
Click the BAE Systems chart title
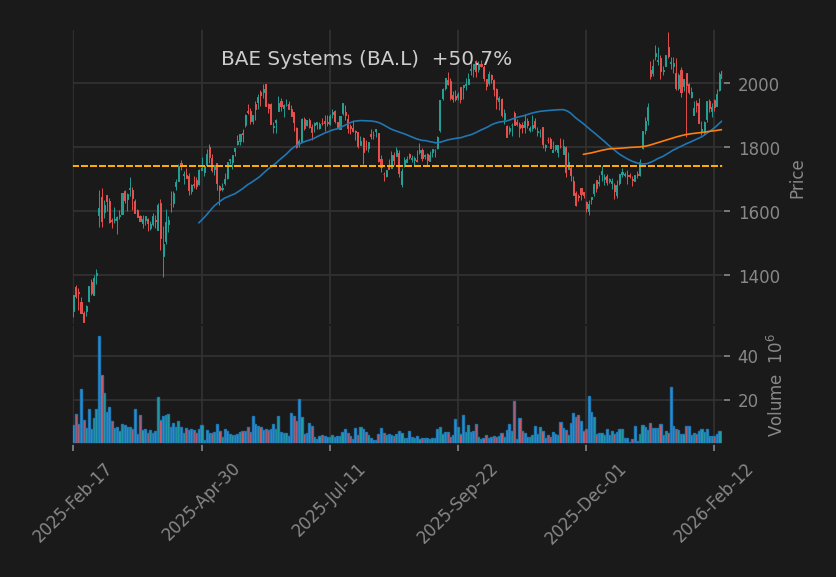point(320,58)
